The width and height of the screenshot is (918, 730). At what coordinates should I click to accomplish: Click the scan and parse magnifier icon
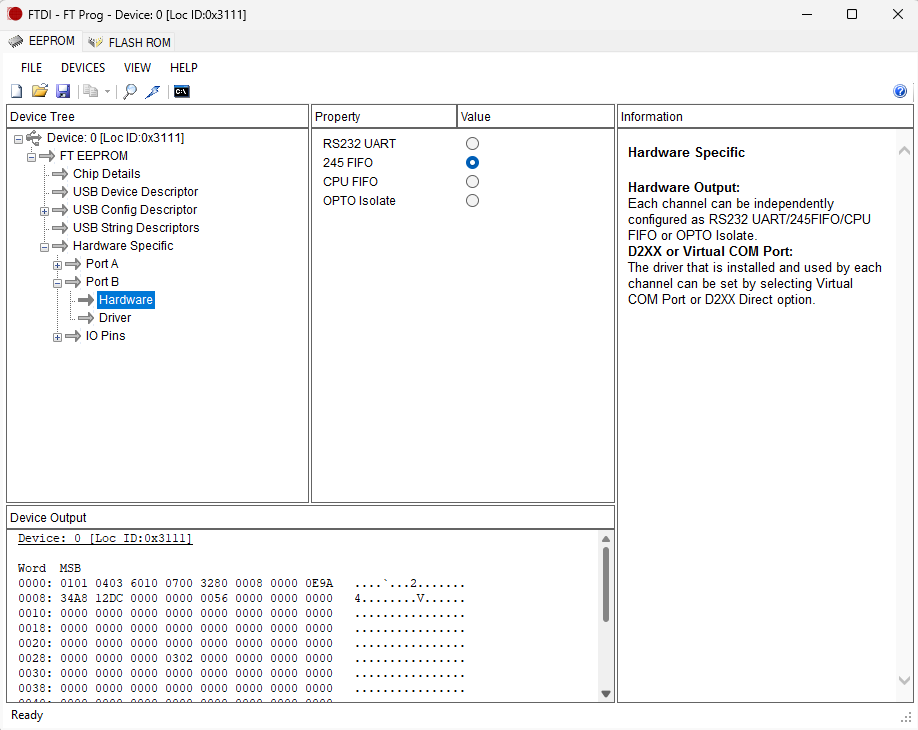click(x=130, y=91)
